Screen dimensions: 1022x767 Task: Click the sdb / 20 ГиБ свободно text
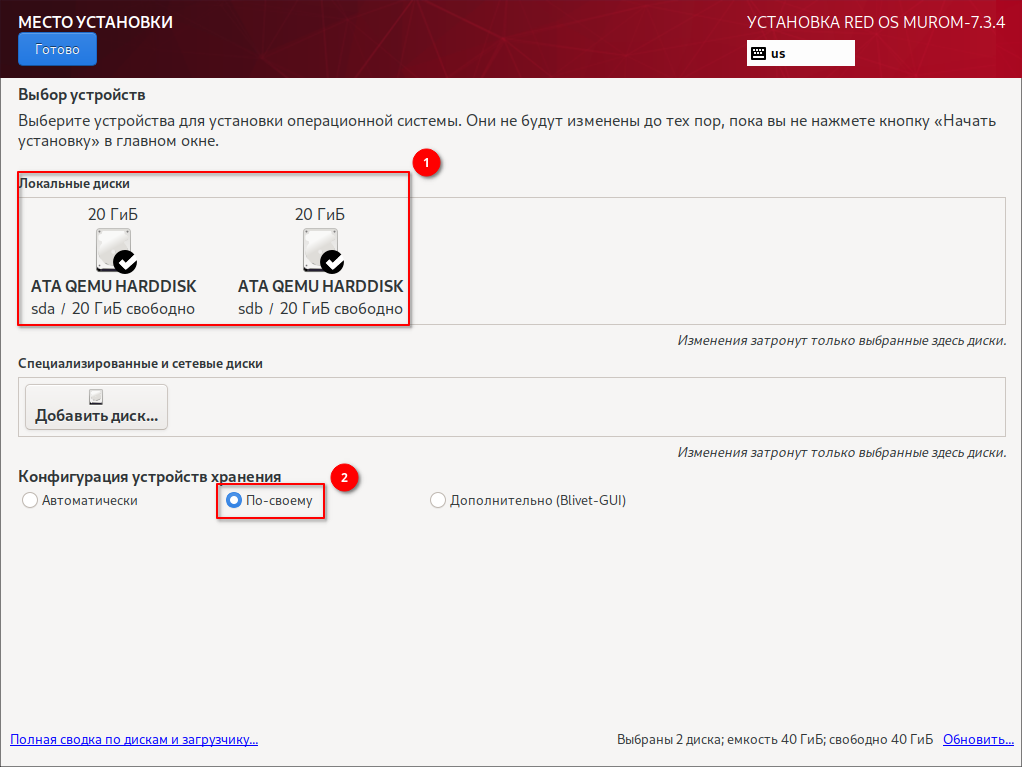pyautogui.click(x=320, y=309)
